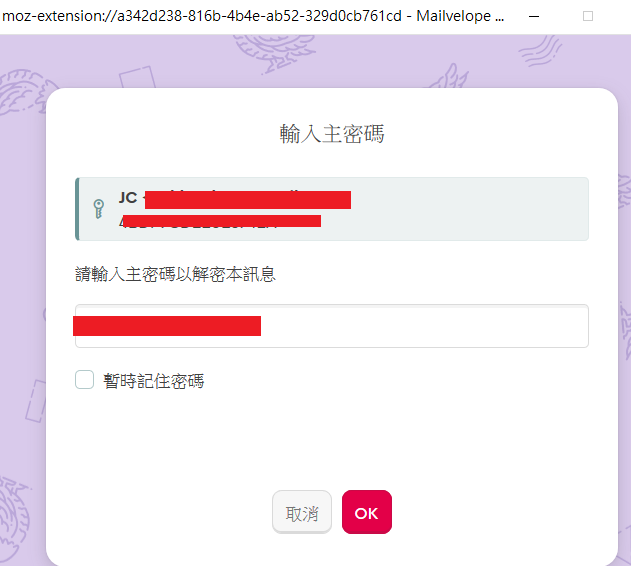The width and height of the screenshot is (631, 566).
Task: Click the wavy lines decoration at top right
Action: pyautogui.click(x=540, y=51)
